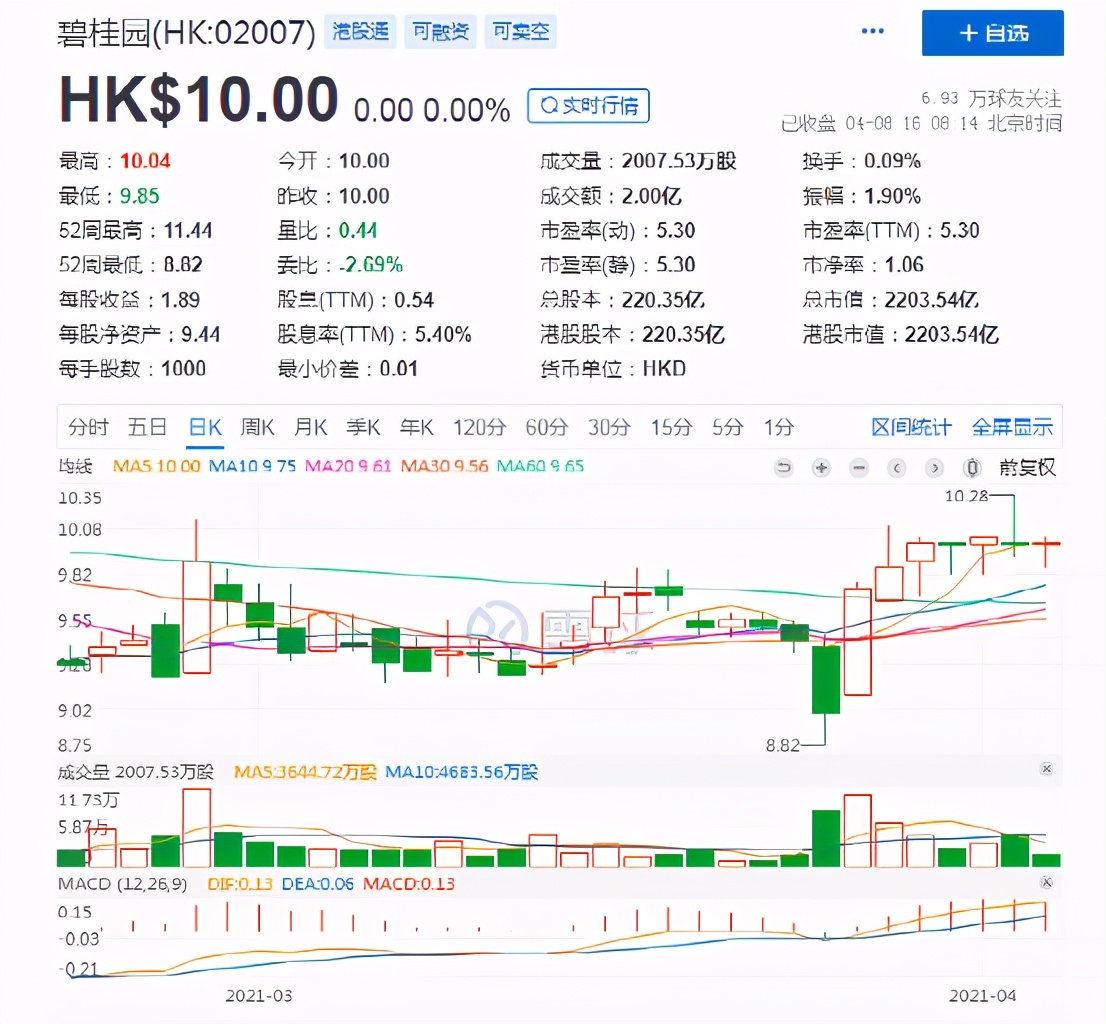This screenshot has width=1106, height=1024.
Task: Switch to the 120分 chart
Action: point(480,427)
